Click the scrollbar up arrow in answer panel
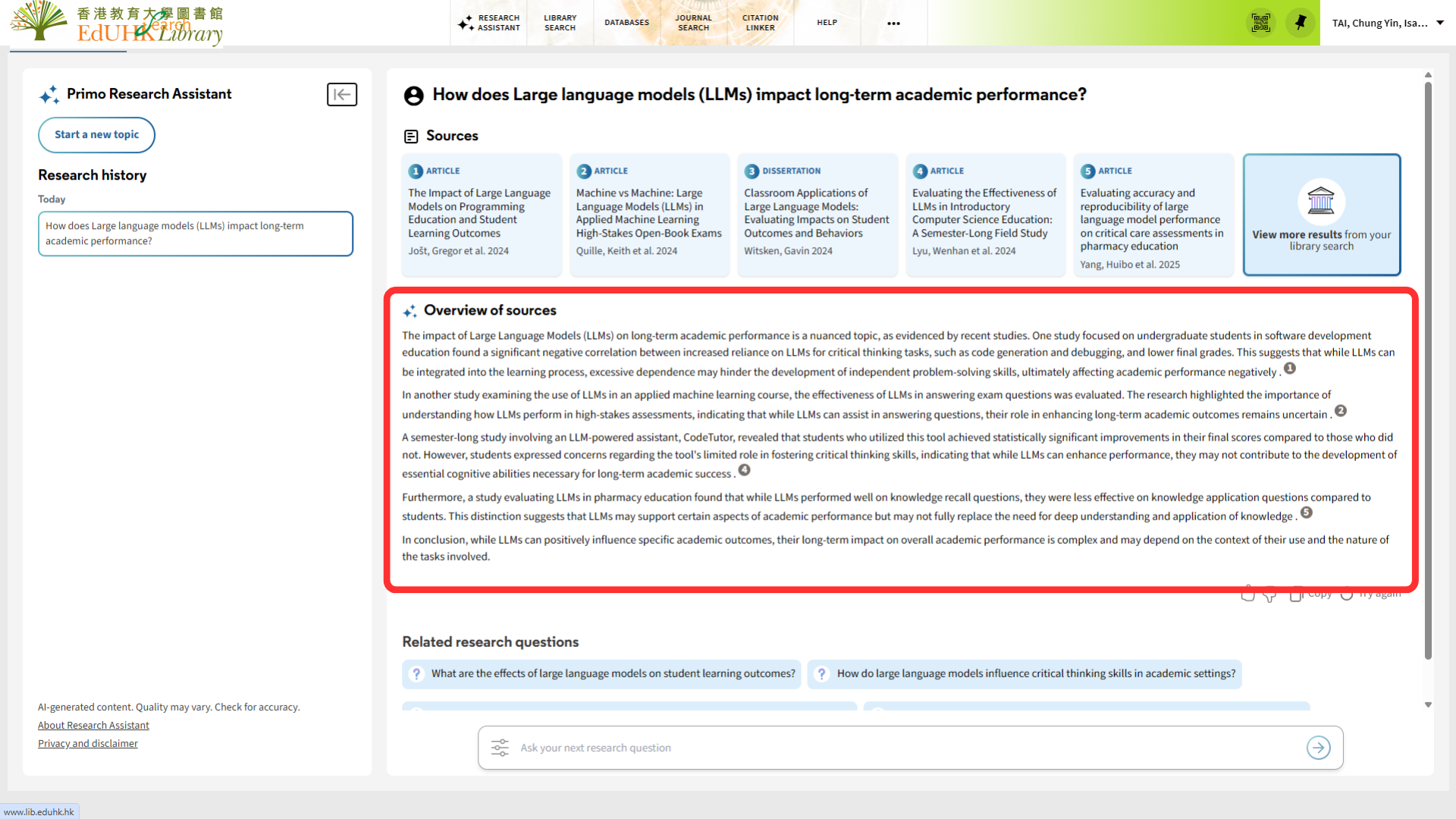Viewport: 1456px width, 819px height. pos(1428,75)
